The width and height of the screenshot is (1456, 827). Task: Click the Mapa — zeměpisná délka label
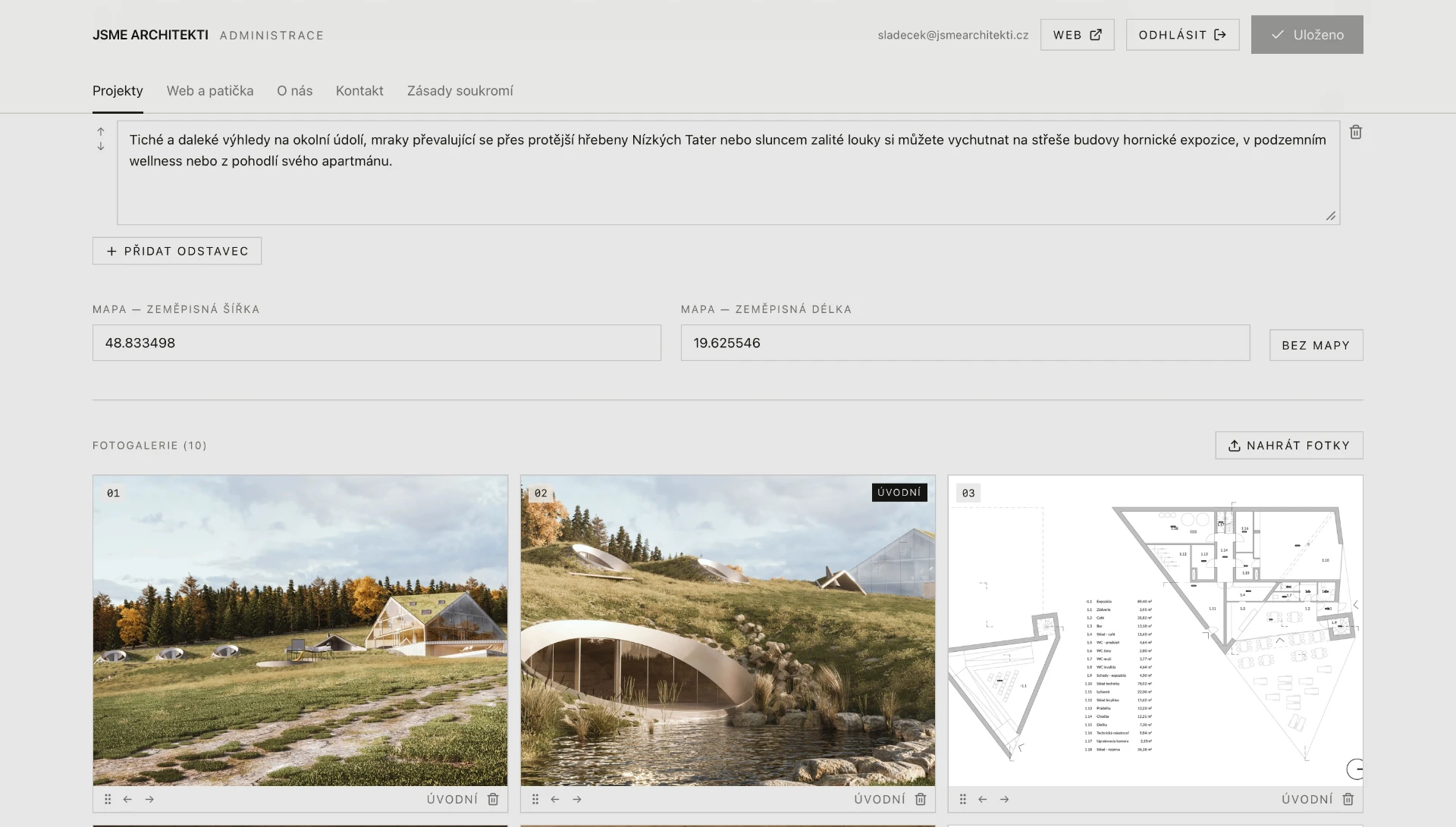pos(766,309)
